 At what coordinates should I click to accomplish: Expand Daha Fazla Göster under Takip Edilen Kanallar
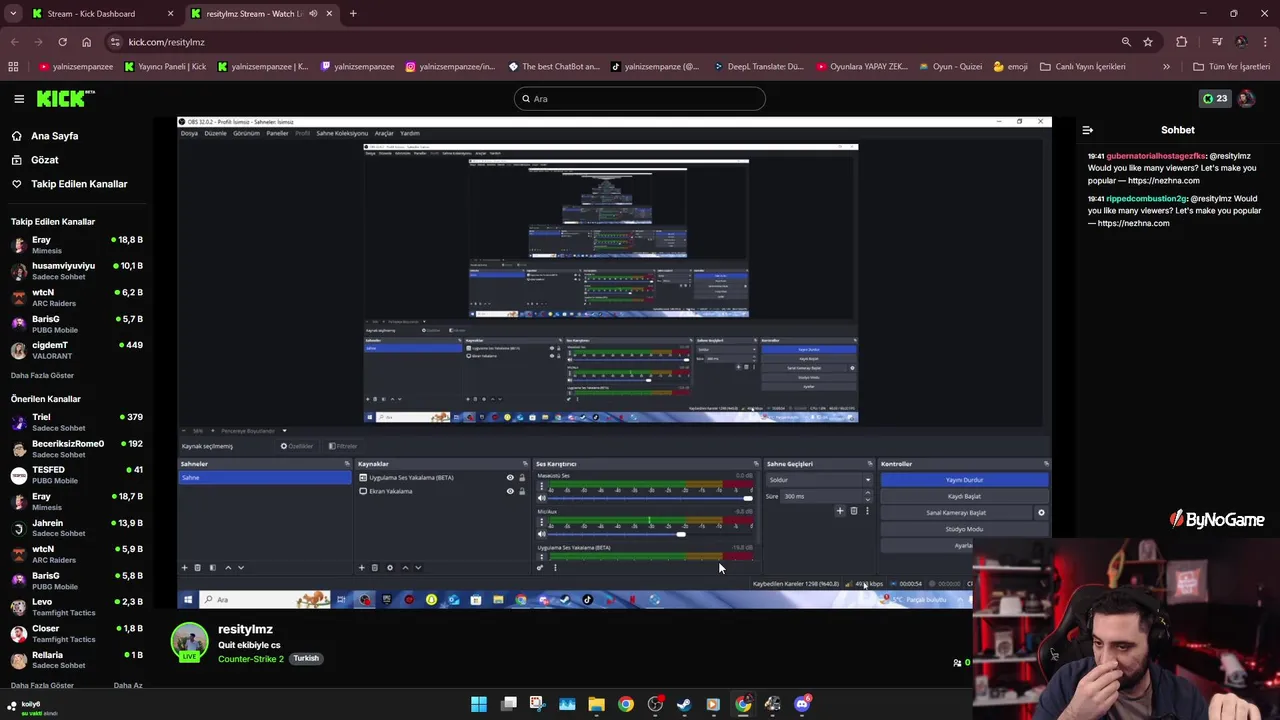pyautogui.click(x=42, y=375)
